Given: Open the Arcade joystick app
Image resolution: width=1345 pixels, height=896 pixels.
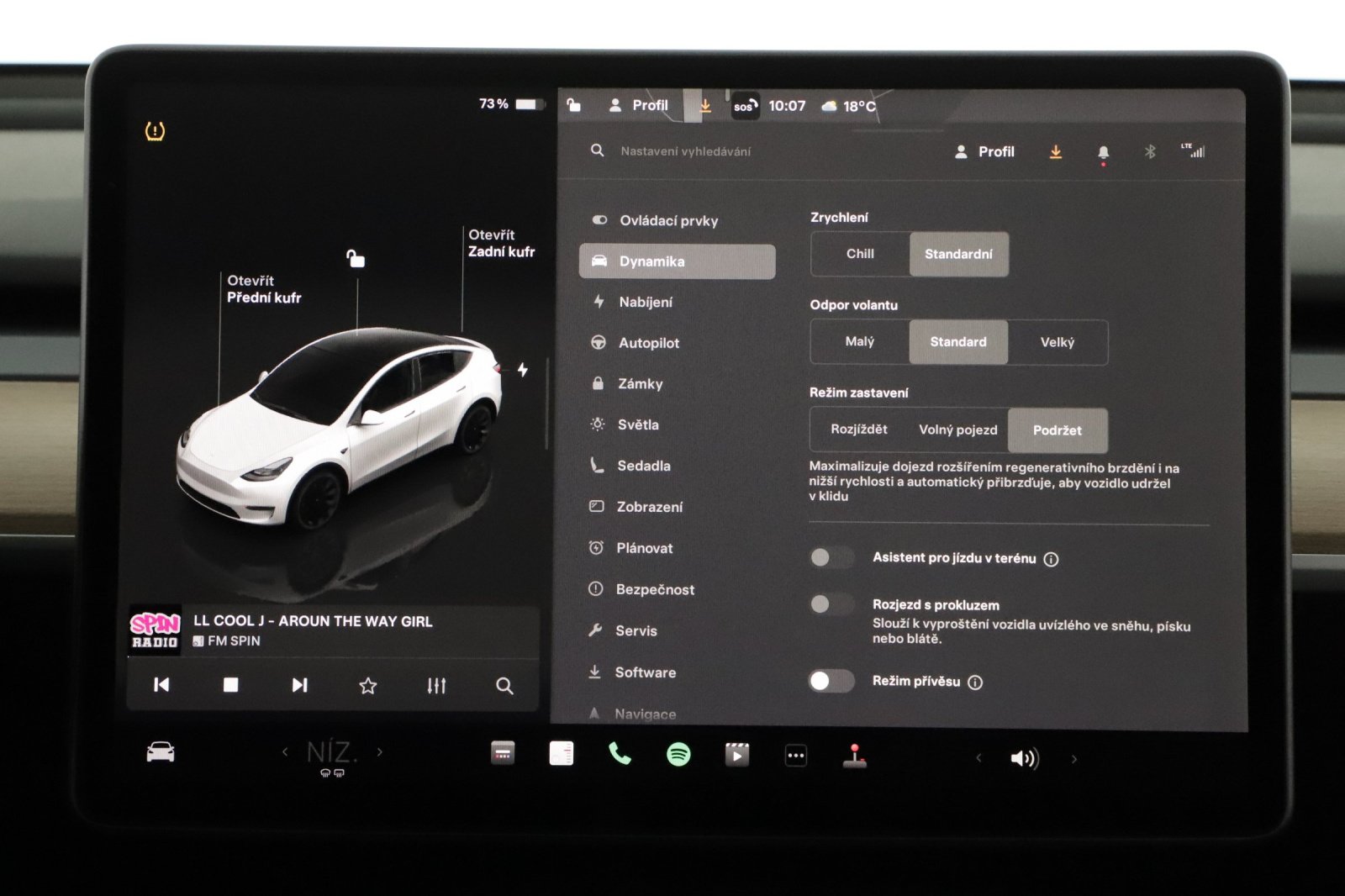Looking at the screenshot, I should click(855, 756).
